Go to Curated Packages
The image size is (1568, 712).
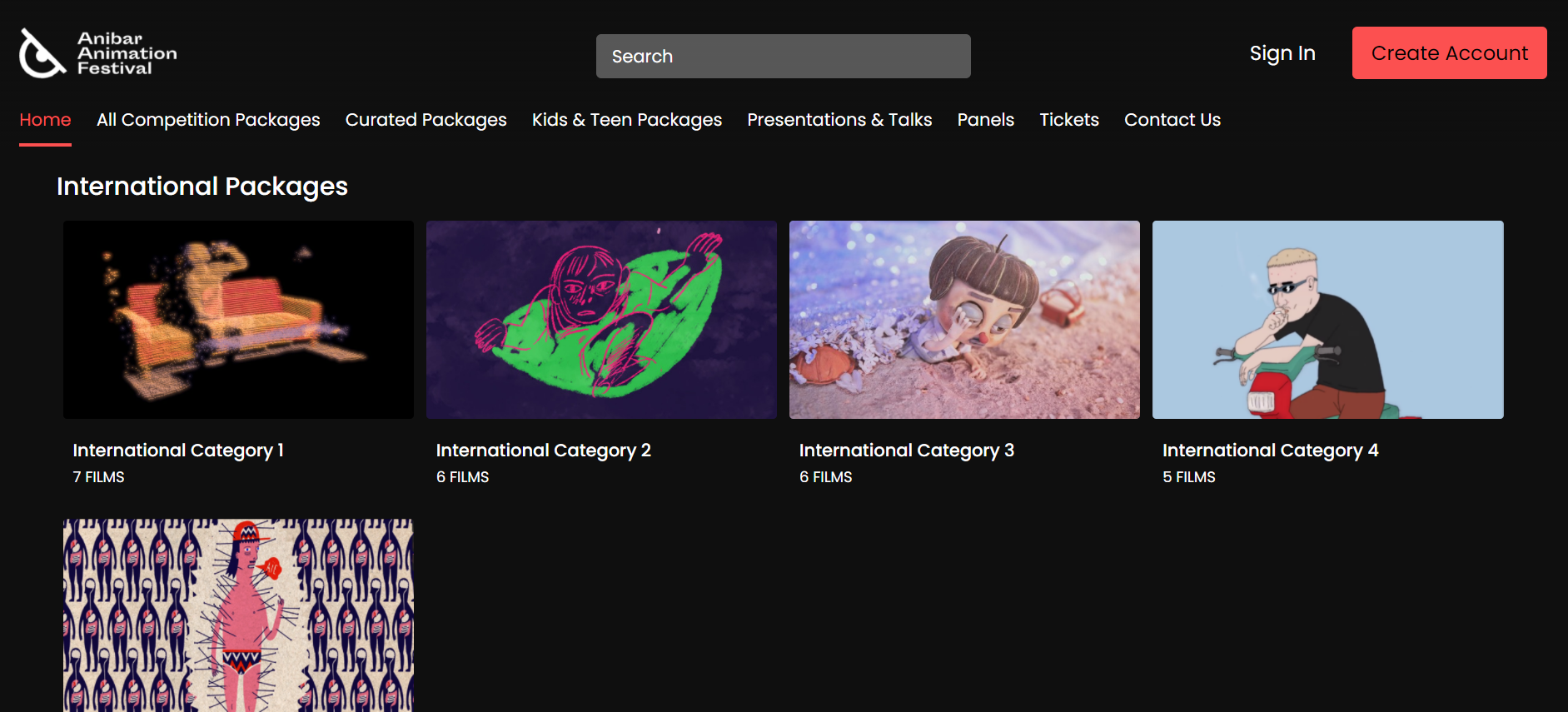[x=426, y=120]
